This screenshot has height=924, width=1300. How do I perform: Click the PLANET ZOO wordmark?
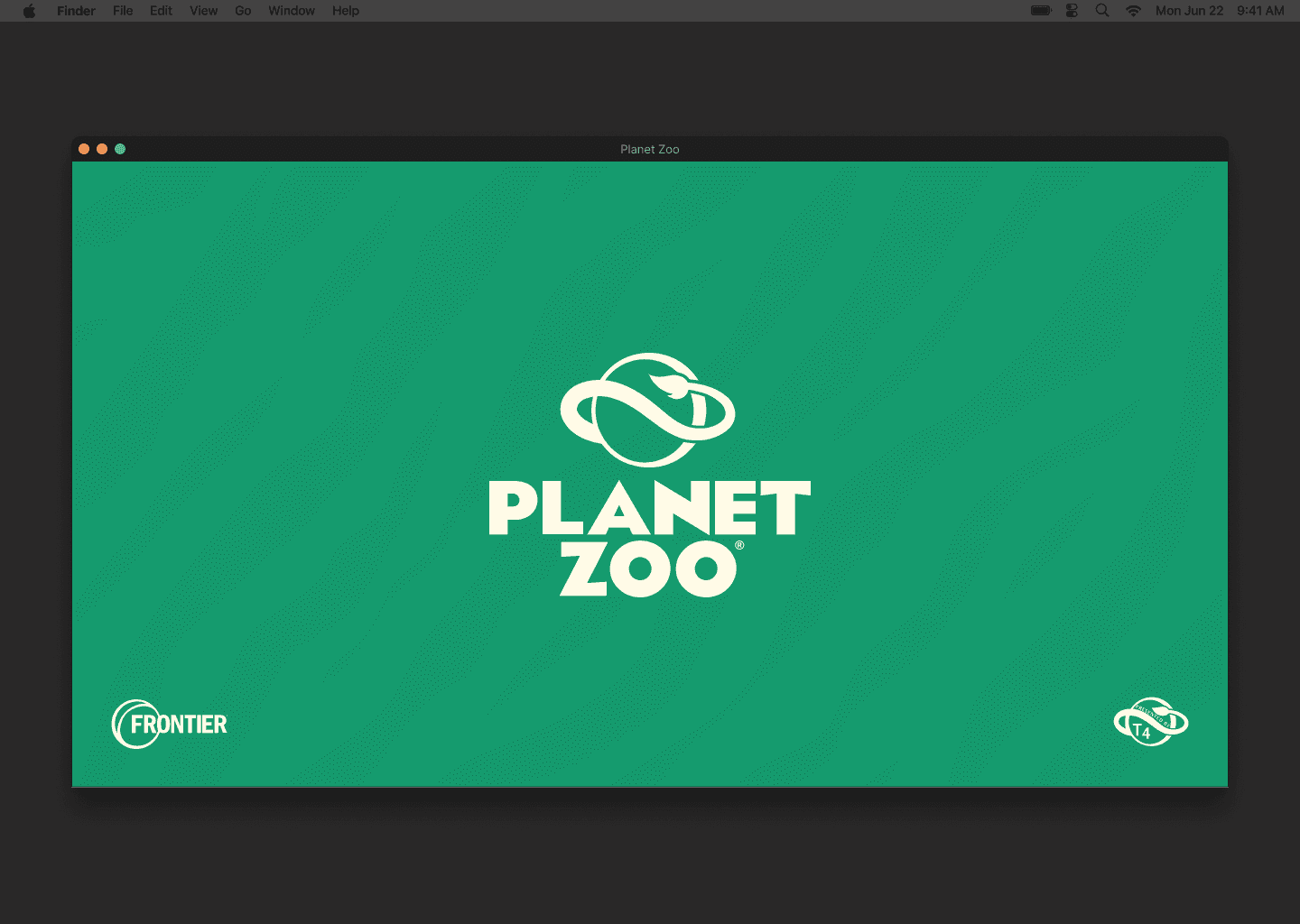[x=650, y=539]
